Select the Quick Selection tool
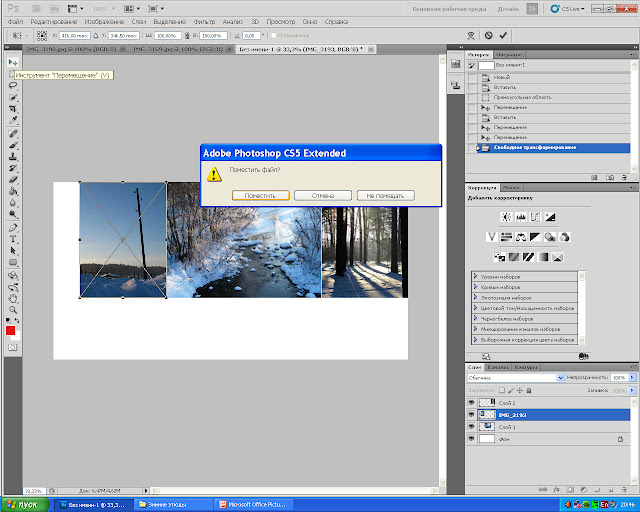Image resolution: width=640 pixels, height=512 pixels. (13, 97)
